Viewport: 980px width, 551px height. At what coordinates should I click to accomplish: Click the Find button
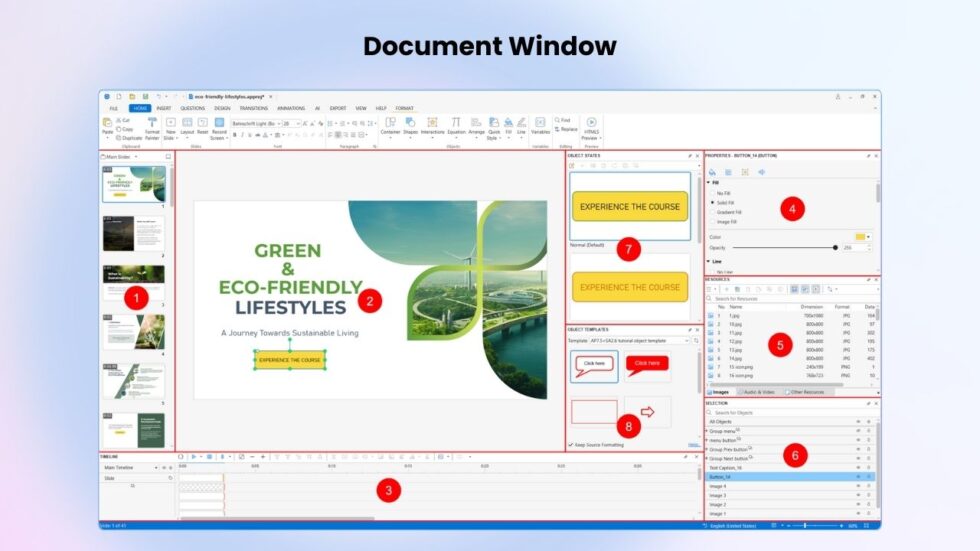562,120
